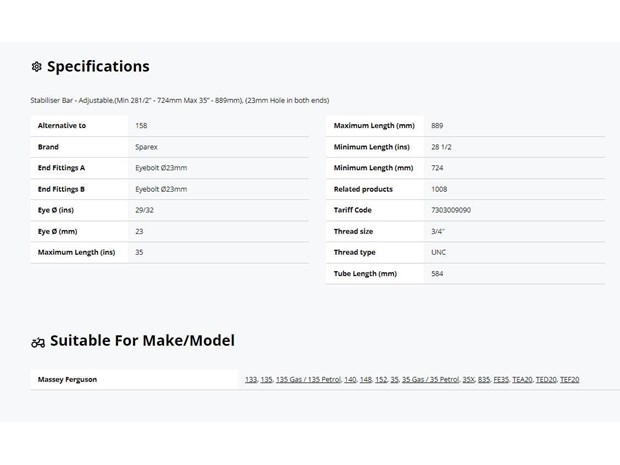
Task: Open the TEF20 model link
Action: pyautogui.click(x=570, y=379)
